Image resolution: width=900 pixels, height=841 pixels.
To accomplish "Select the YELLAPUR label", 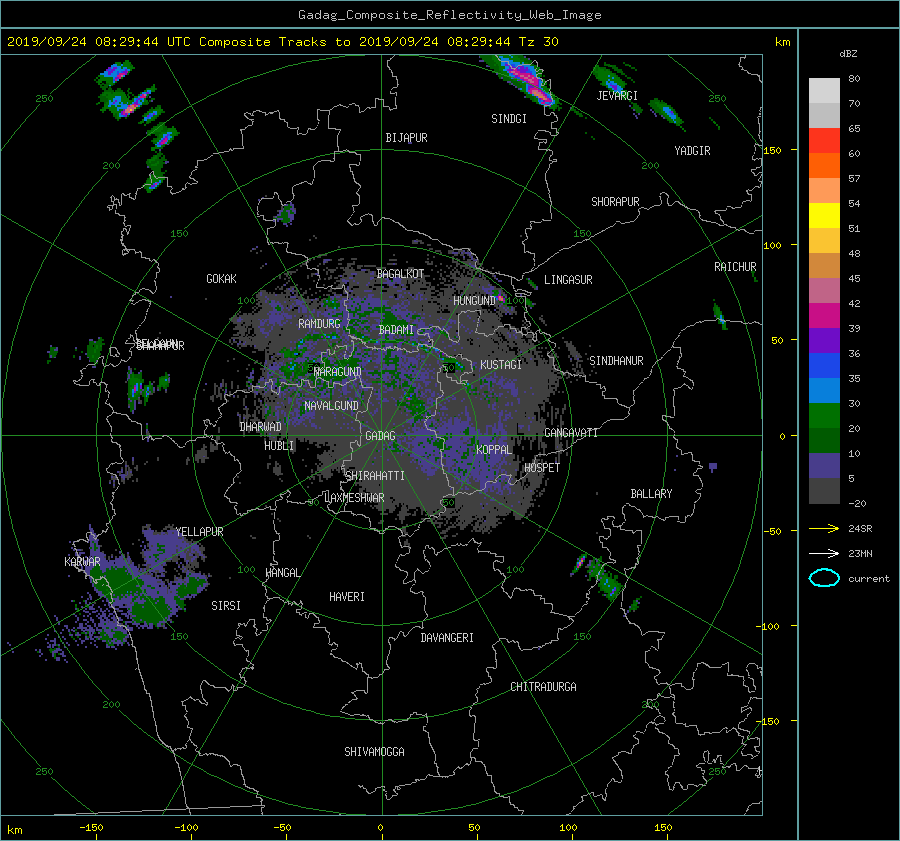I will [199, 532].
